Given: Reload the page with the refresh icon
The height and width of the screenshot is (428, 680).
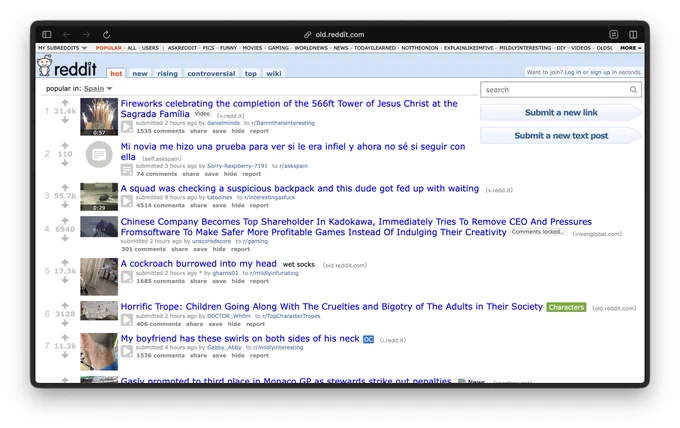Looking at the screenshot, I should tap(106, 34).
